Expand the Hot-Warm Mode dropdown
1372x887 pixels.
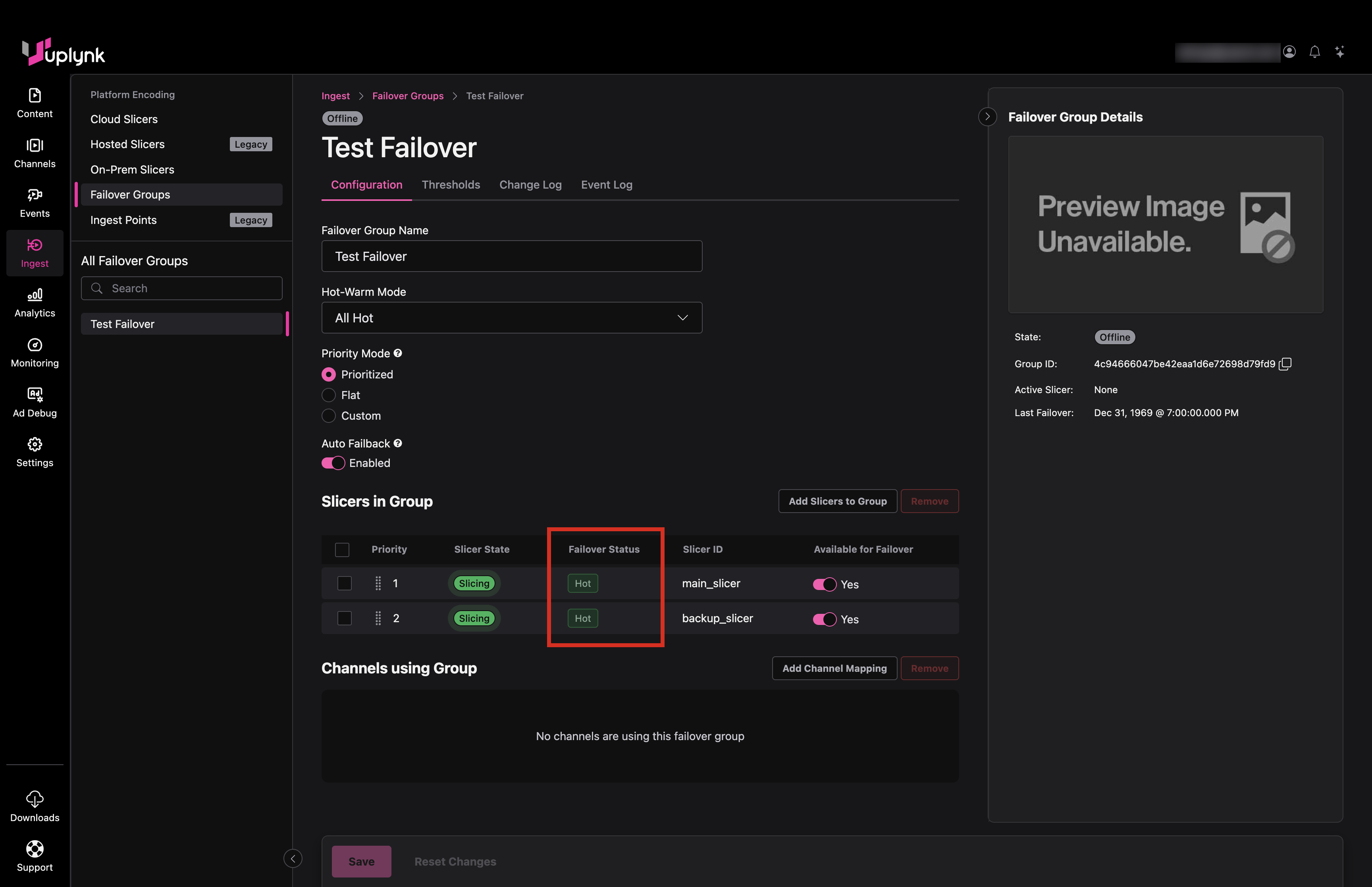[x=511, y=318]
